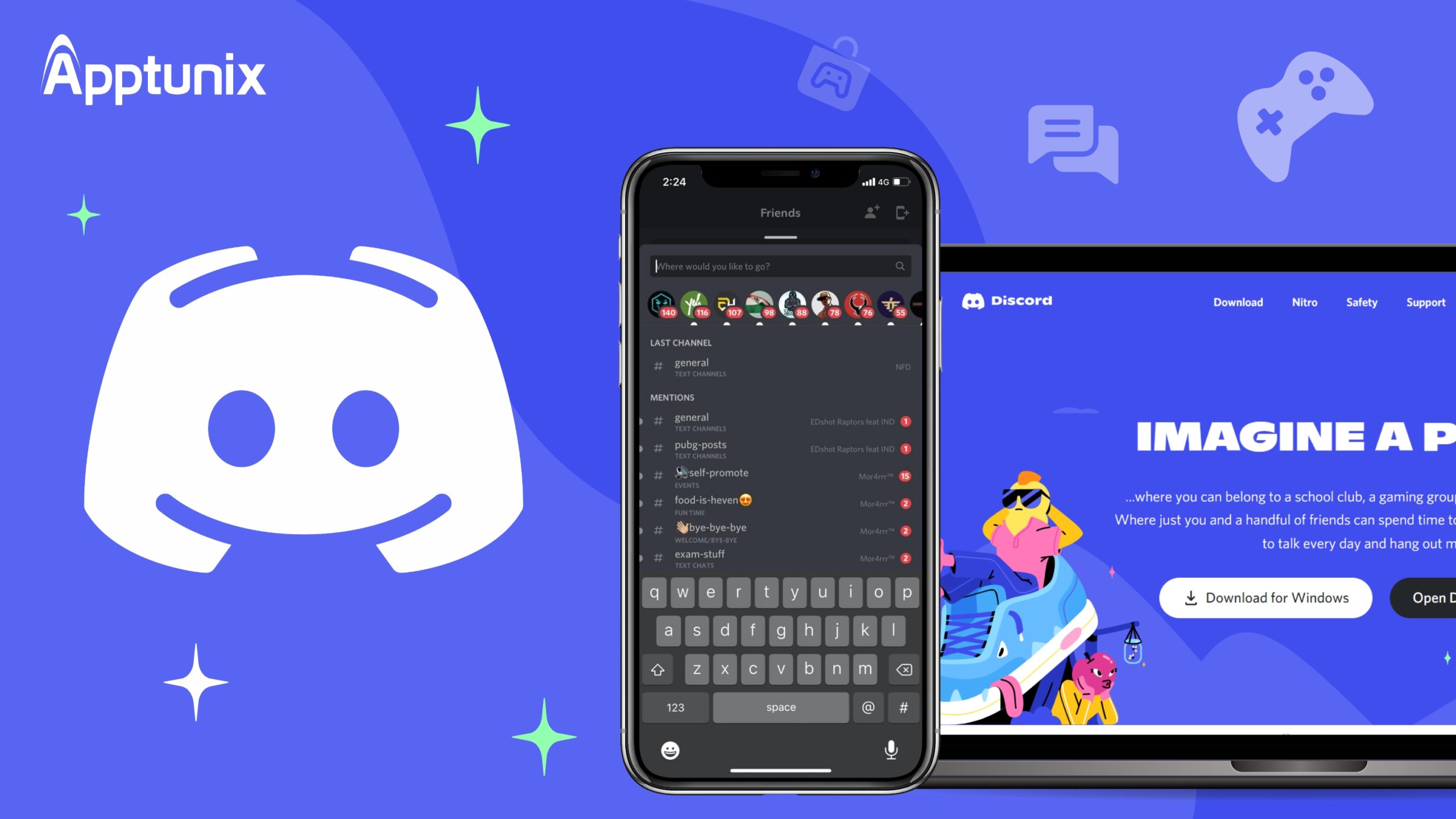Click the microphone icon on keyboard
The height and width of the screenshot is (819, 1456).
pos(890,750)
